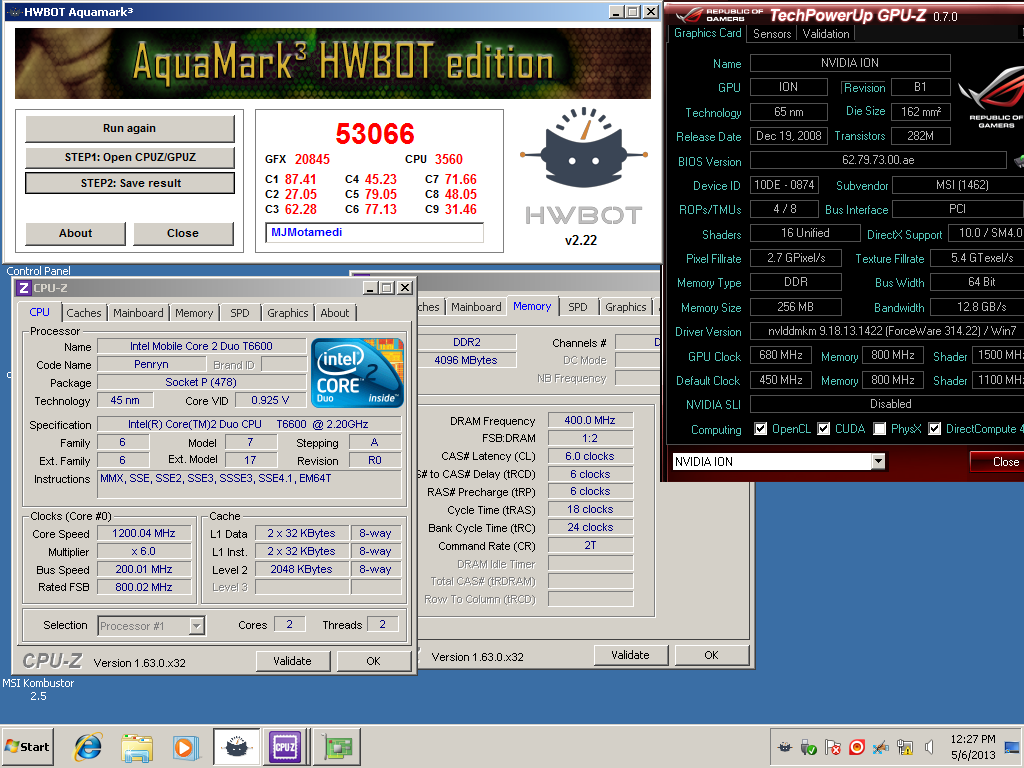Open the Processor #1 selection dropdown
The height and width of the screenshot is (768, 1024).
tap(197, 626)
